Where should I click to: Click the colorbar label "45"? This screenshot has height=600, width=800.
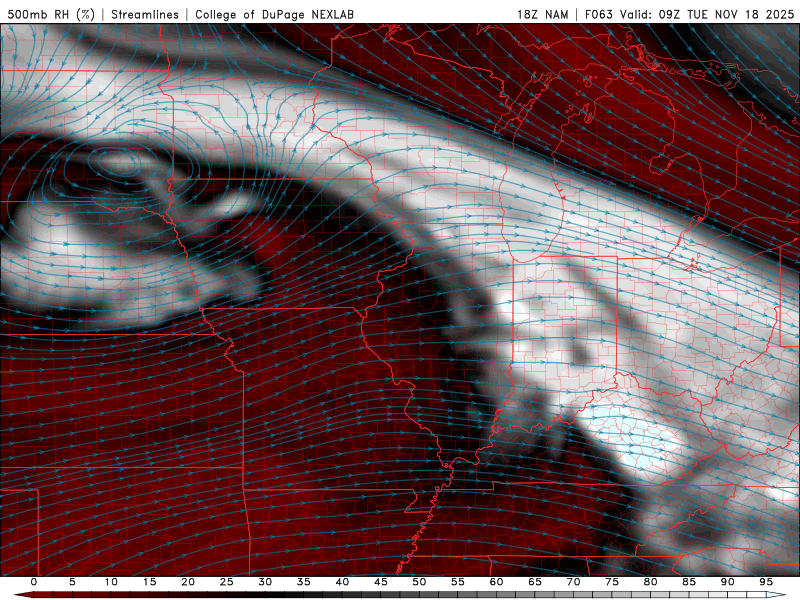pos(381,582)
